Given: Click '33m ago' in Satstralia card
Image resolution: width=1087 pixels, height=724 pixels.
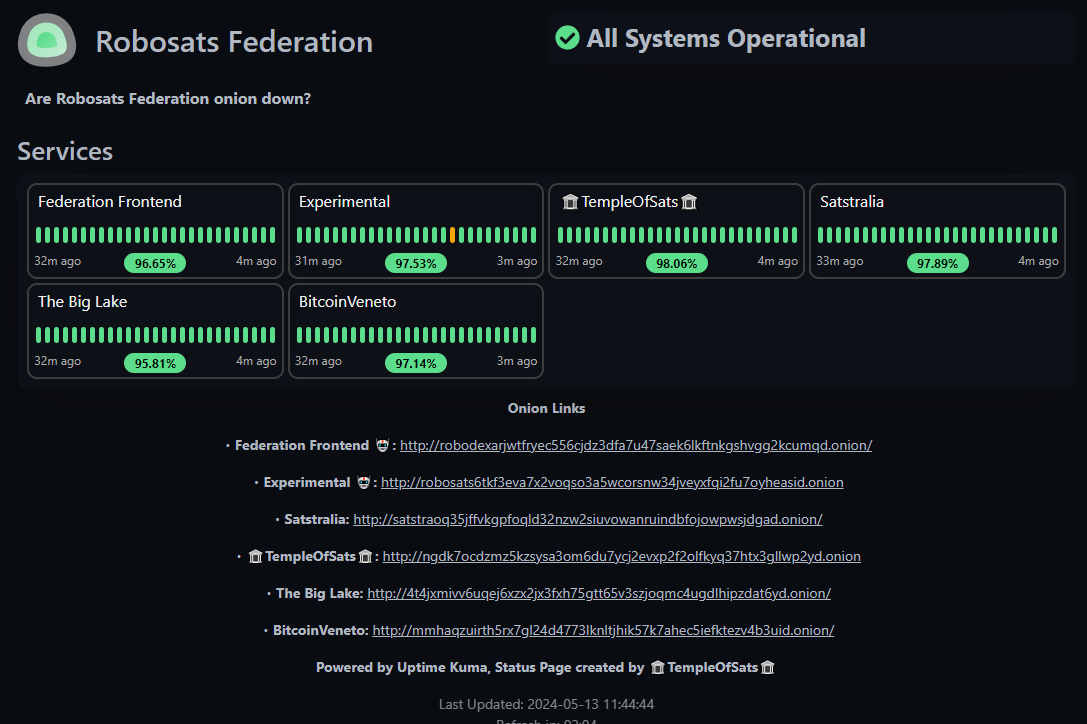Looking at the screenshot, I should 840,261.
